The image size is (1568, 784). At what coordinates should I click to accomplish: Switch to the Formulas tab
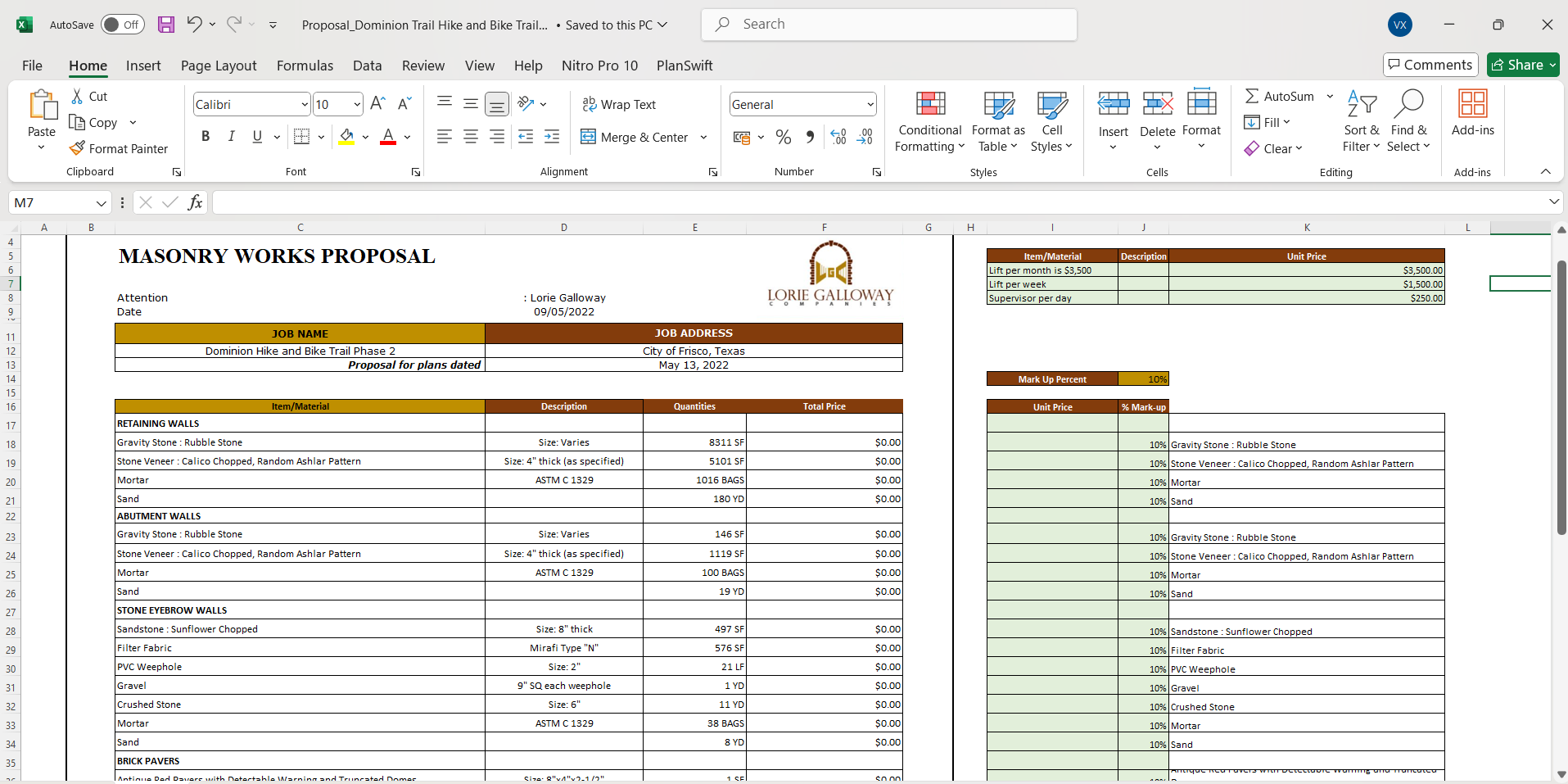coord(305,66)
